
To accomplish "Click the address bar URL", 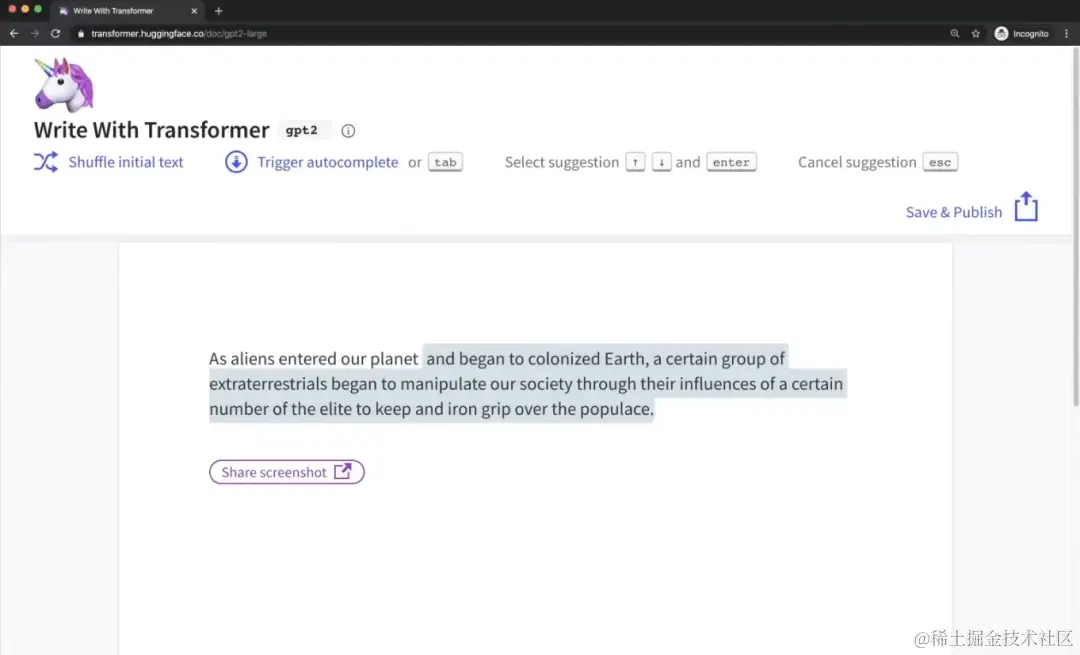I will (x=178, y=33).
